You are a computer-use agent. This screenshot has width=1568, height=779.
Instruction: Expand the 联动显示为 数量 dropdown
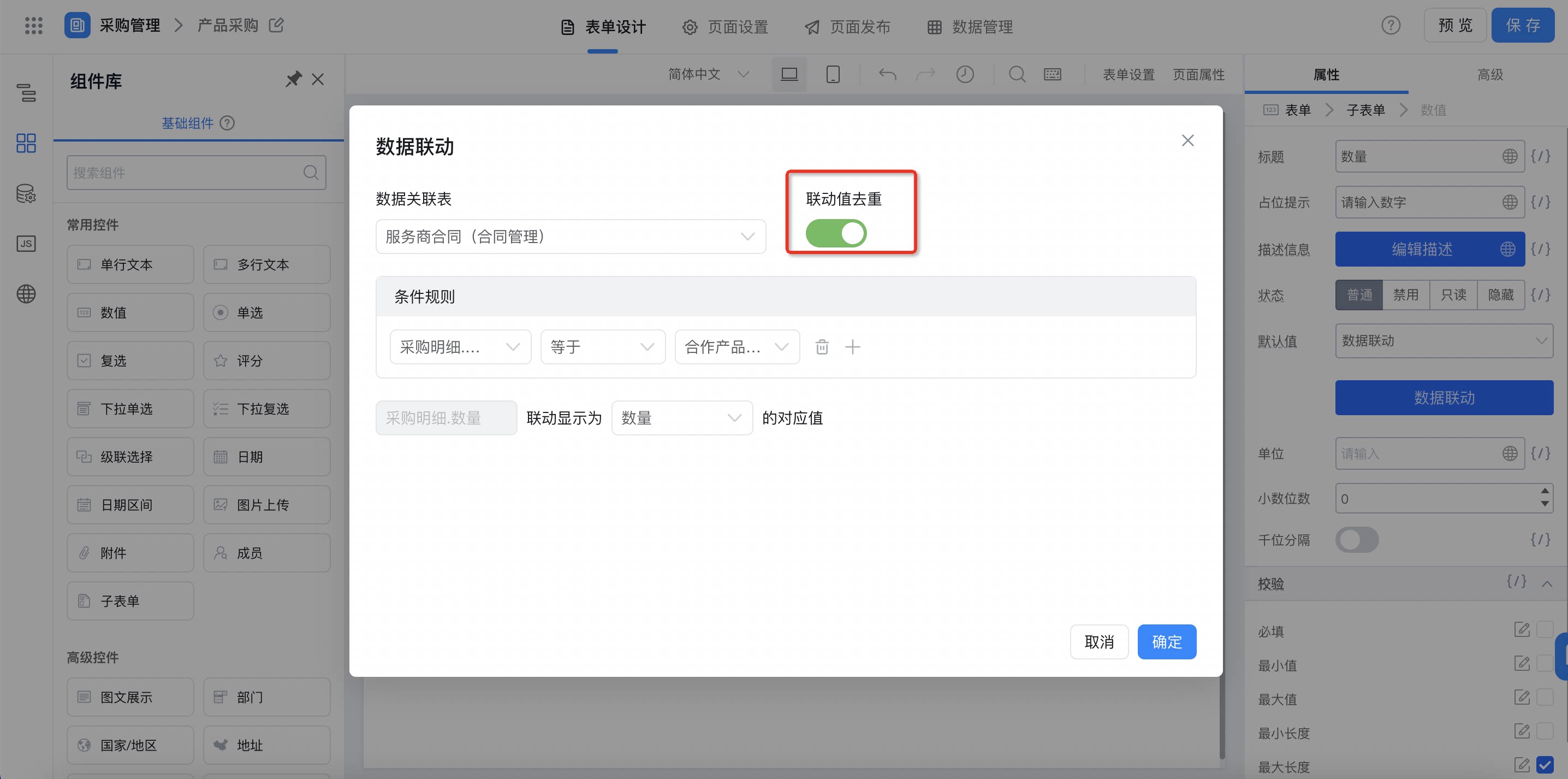682,418
